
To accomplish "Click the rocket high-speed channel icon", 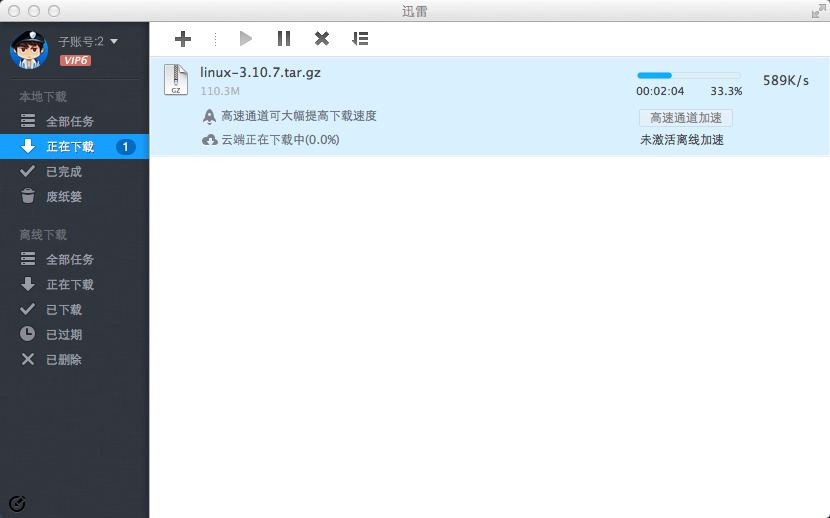I will [210, 116].
